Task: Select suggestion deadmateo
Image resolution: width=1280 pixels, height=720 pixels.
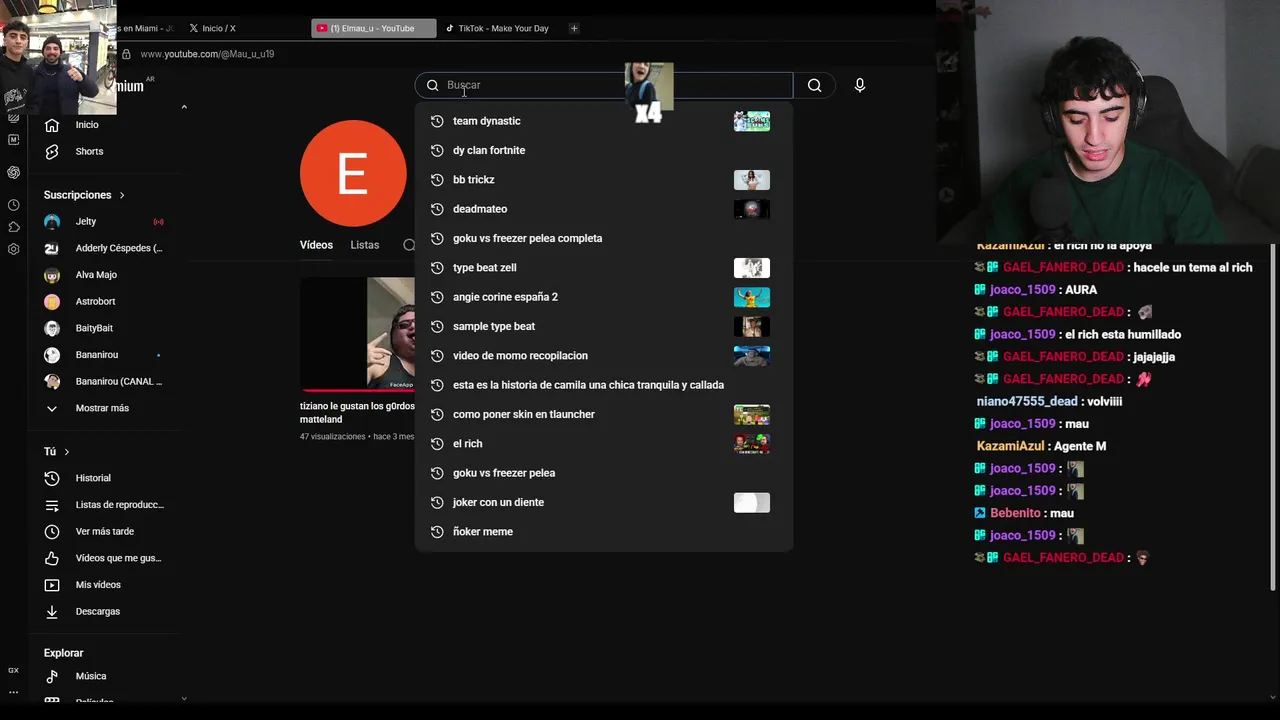Action: tap(604, 209)
